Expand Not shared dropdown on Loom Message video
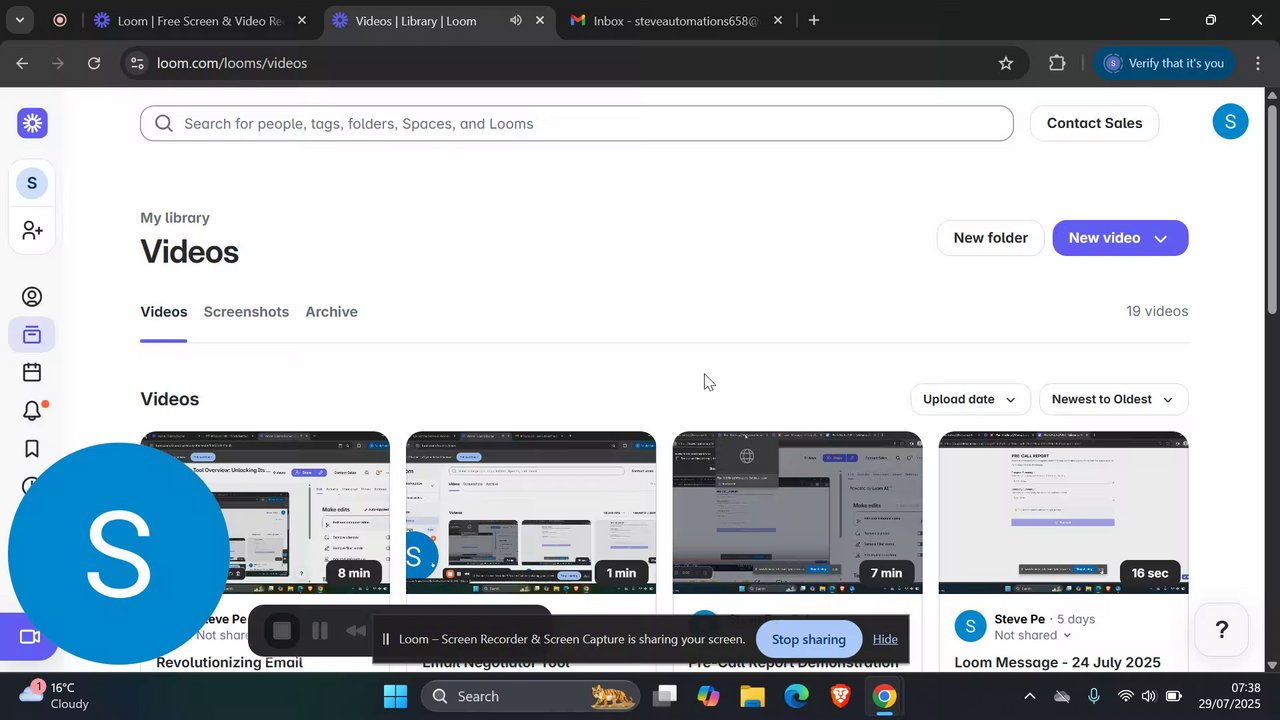This screenshot has height=720, width=1280. [1033, 635]
